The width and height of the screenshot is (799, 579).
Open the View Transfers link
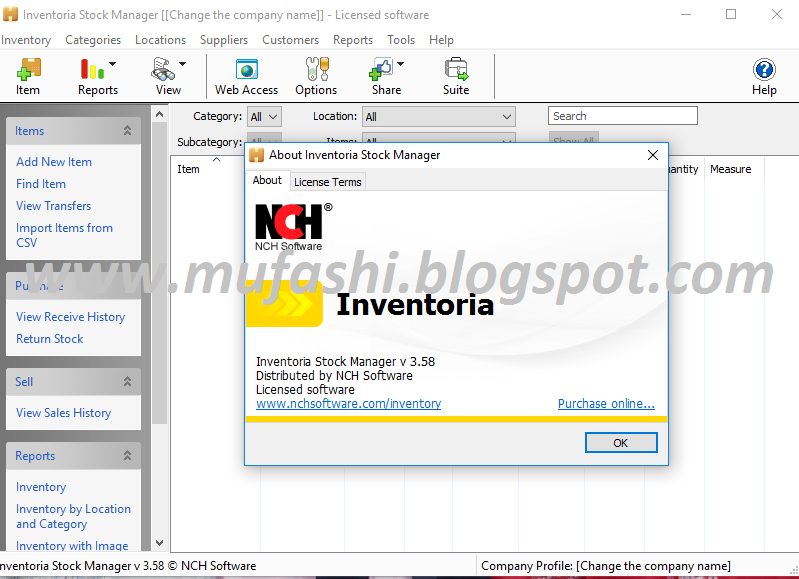[54, 205]
